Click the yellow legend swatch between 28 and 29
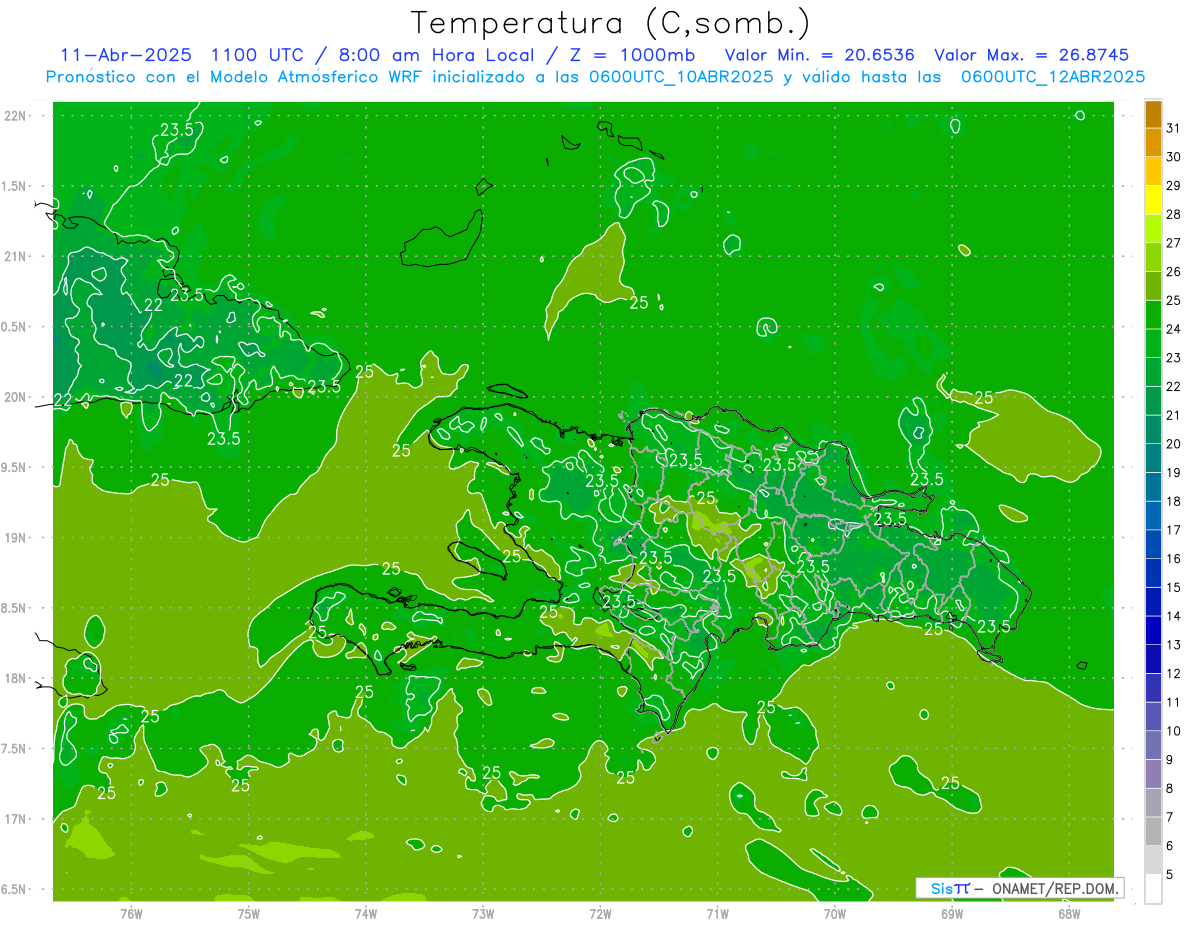The height and width of the screenshot is (927, 1200). (x=1153, y=199)
